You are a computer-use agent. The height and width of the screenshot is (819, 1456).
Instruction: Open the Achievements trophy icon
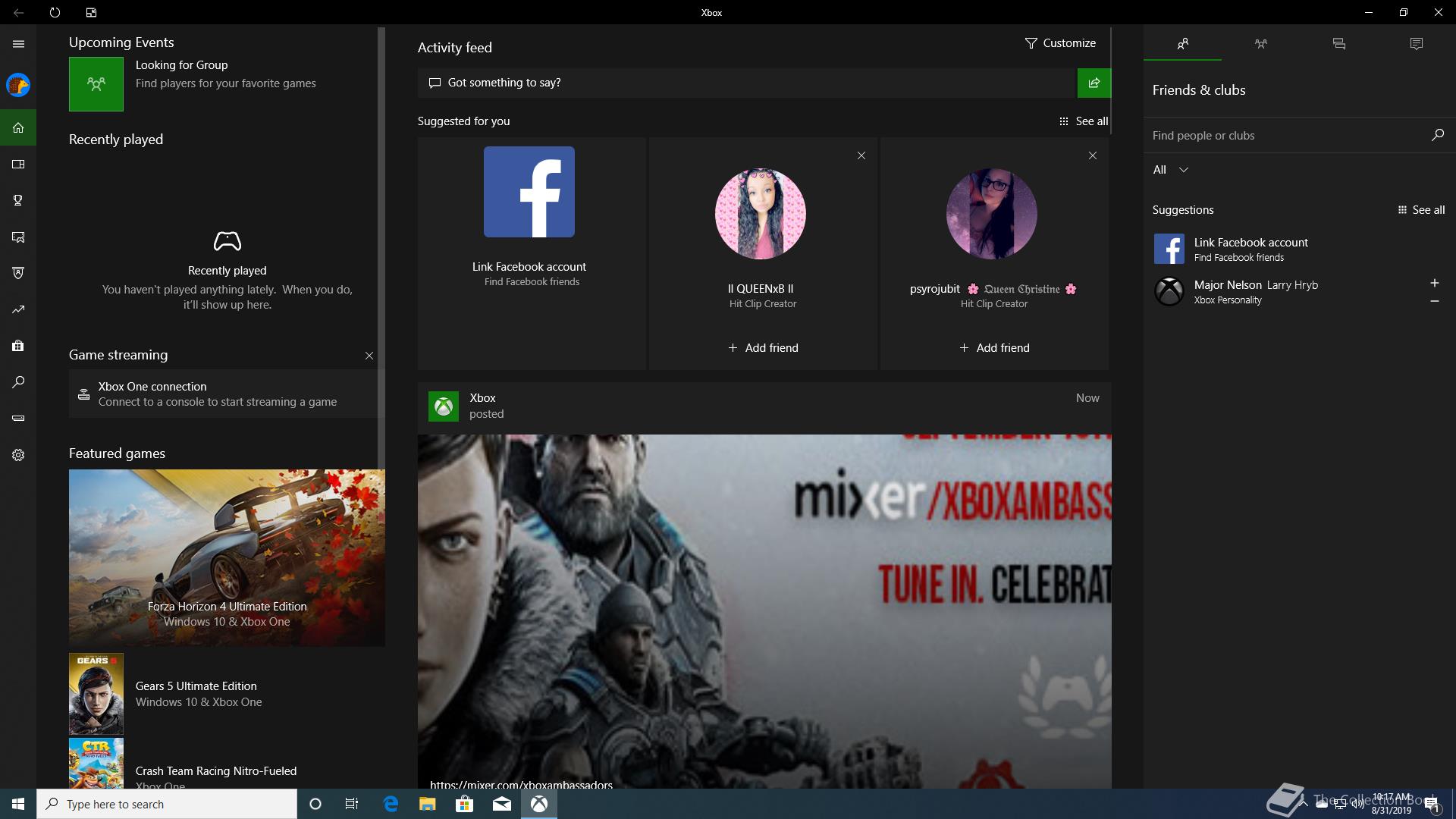(x=18, y=200)
